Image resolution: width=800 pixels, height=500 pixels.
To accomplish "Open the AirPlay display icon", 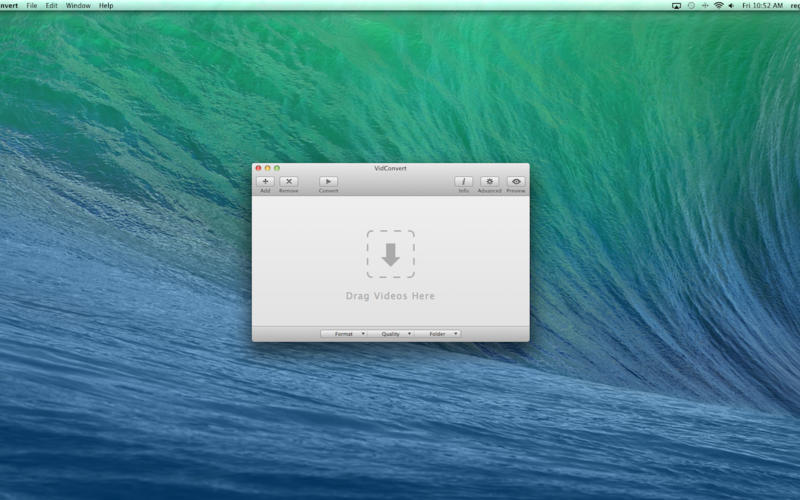I will (676, 6).
